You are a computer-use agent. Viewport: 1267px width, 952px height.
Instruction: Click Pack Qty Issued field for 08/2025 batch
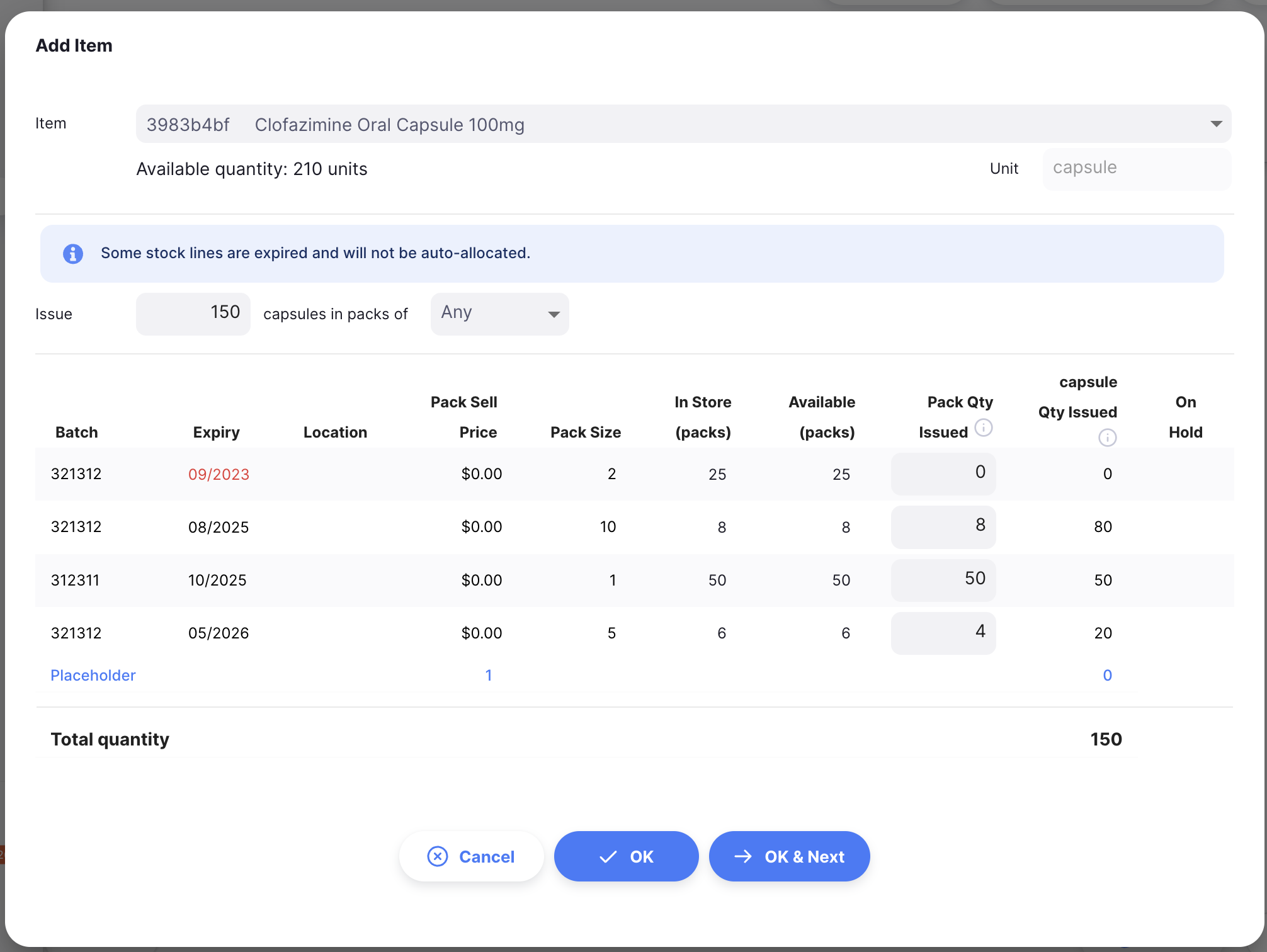(943, 526)
